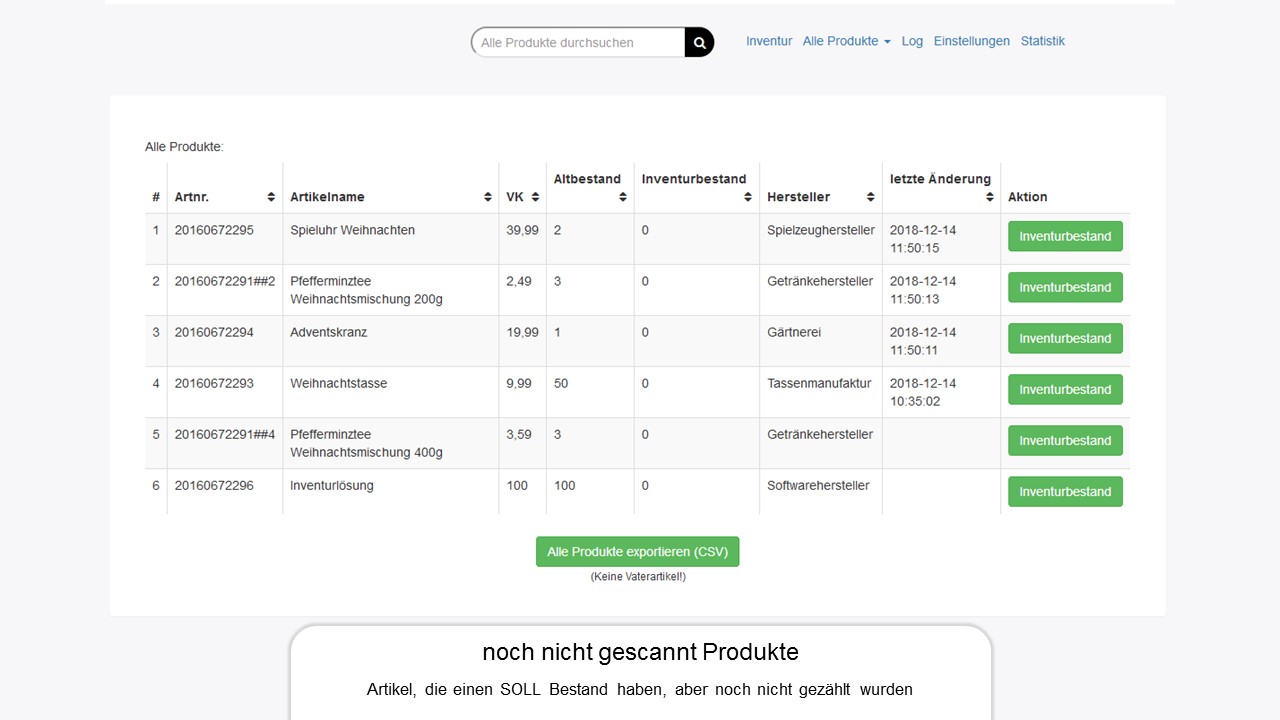The height and width of the screenshot is (720, 1280).
Task: Set Inventurbestand for Weihnachtstasse
Action: click(x=1065, y=389)
